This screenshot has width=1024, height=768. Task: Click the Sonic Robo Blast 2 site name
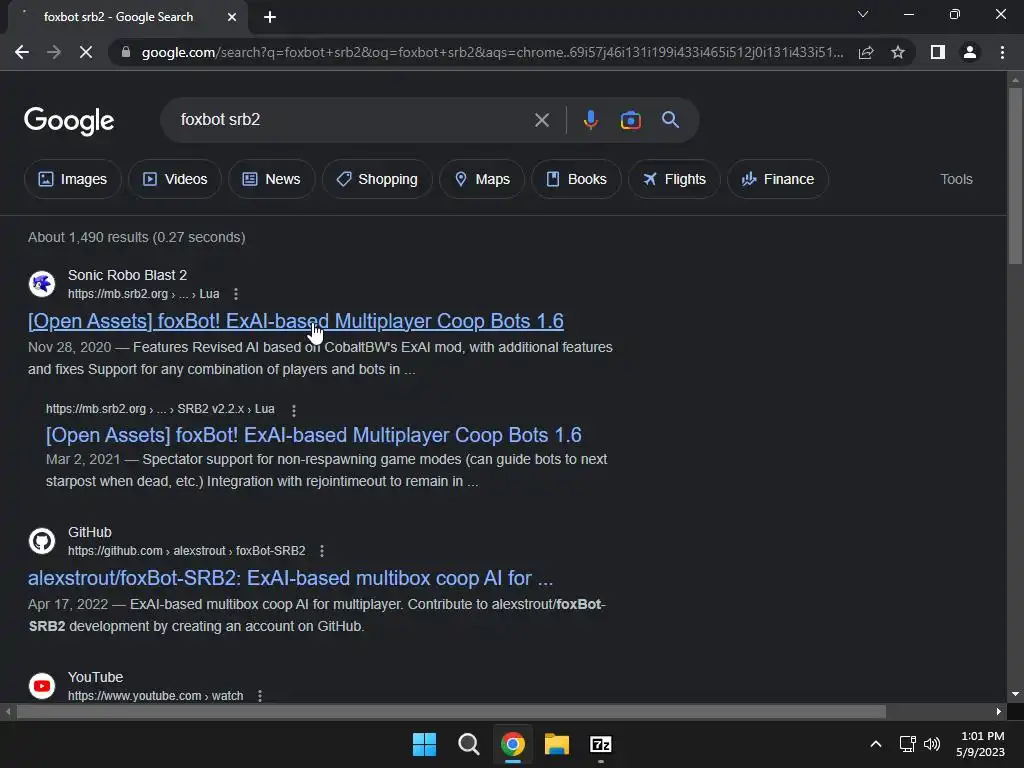pyautogui.click(x=127, y=275)
